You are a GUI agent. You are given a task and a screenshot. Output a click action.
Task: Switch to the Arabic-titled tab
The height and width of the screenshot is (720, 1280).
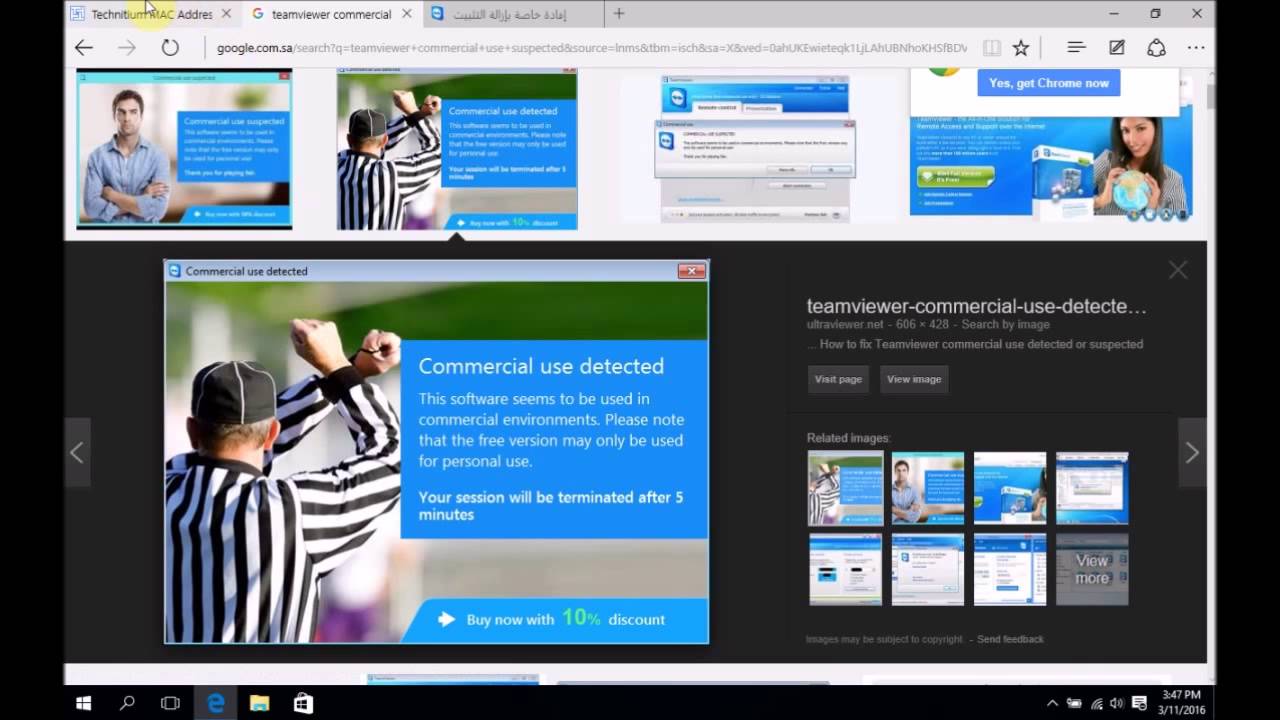click(x=512, y=14)
